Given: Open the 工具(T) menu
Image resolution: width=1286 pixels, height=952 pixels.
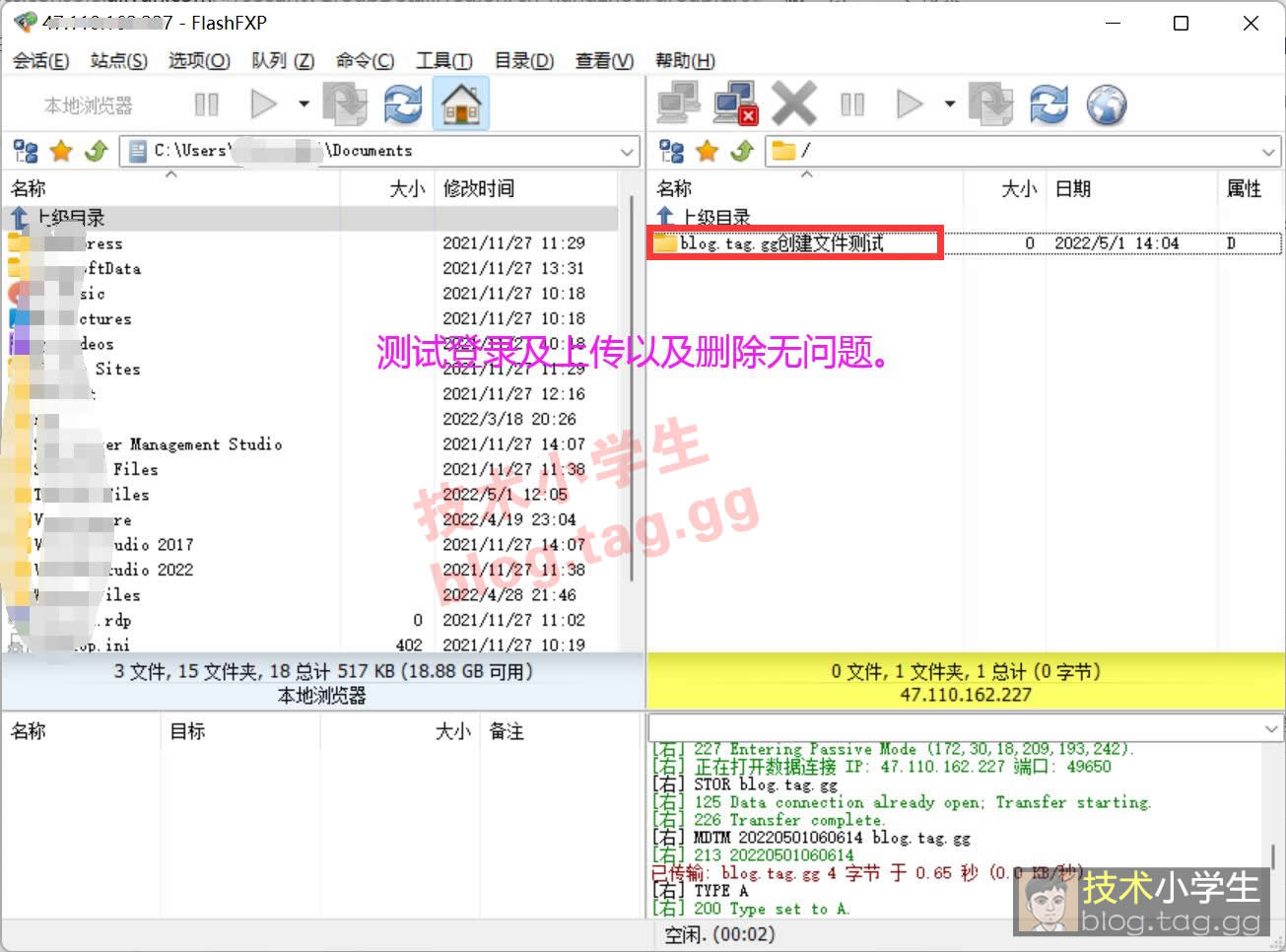Looking at the screenshot, I should pyautogui.click(x=443, y=61).
